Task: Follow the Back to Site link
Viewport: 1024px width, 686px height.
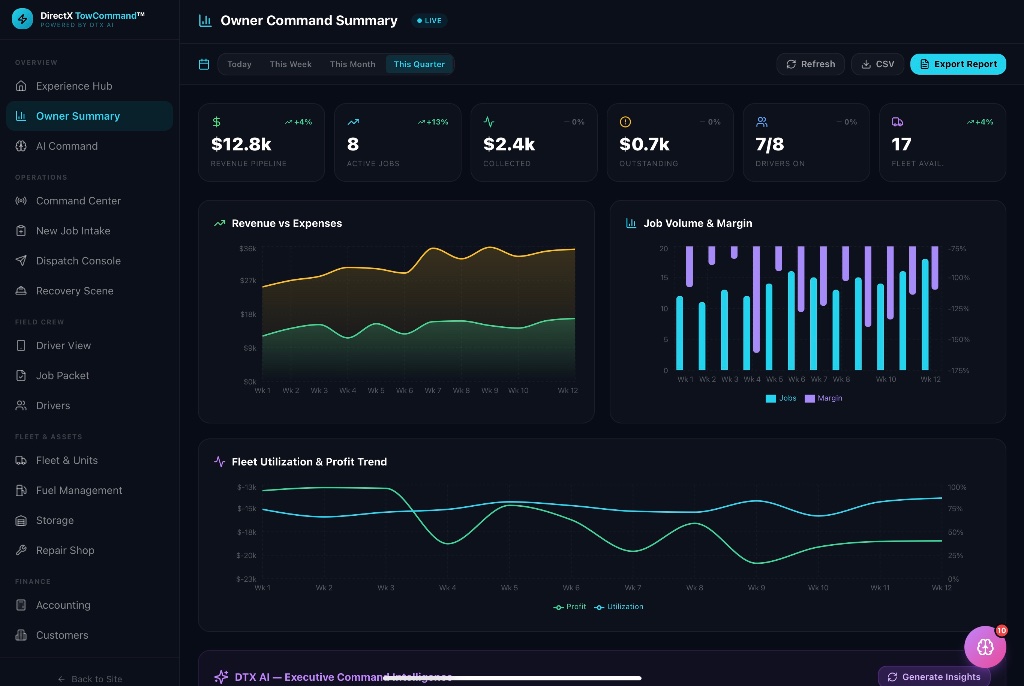Action: pos(90,679)
